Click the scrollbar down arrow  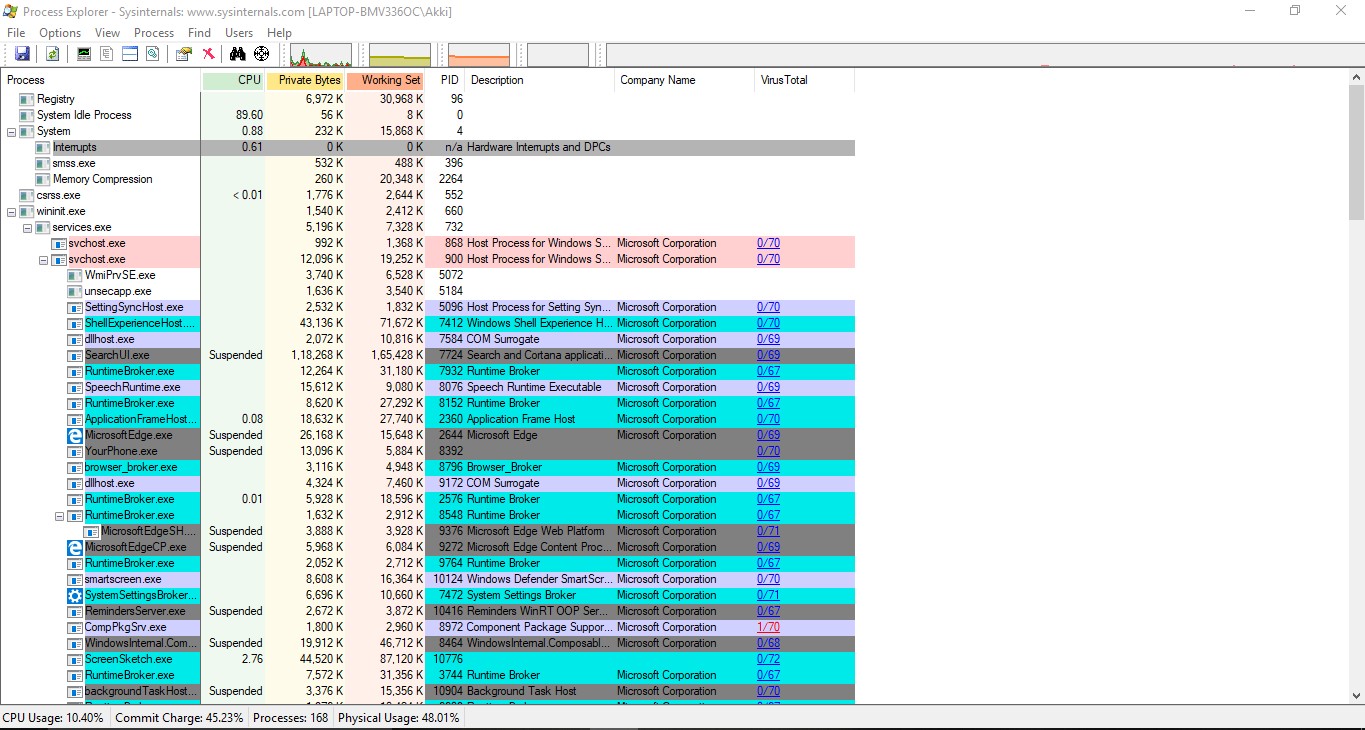point(1356,695)
